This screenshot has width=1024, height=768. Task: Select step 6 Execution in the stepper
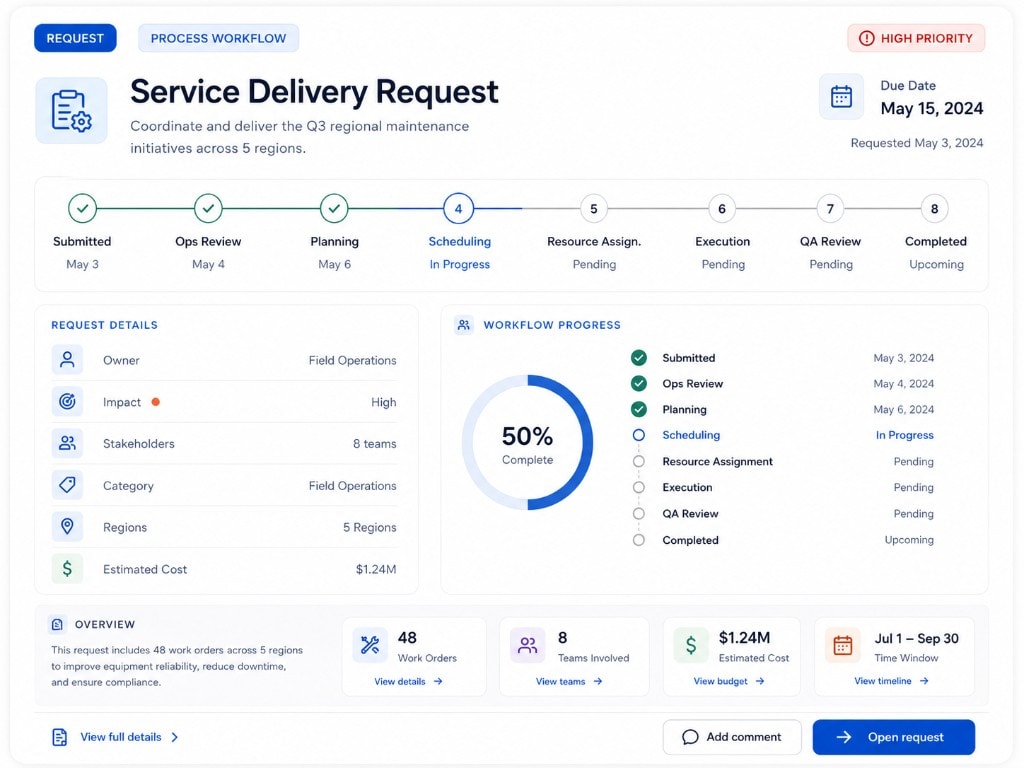click(x=722, y=209)
